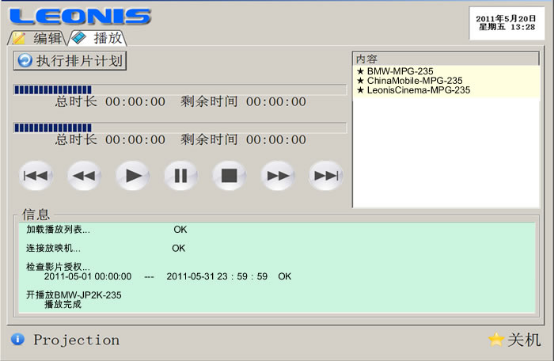Click the yellow star shutdown icon

click(496, 339)
